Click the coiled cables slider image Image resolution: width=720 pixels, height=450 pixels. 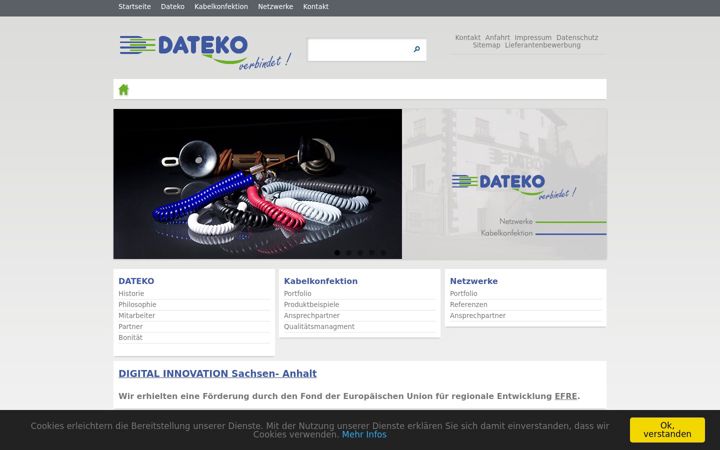[x=258, y=184]
